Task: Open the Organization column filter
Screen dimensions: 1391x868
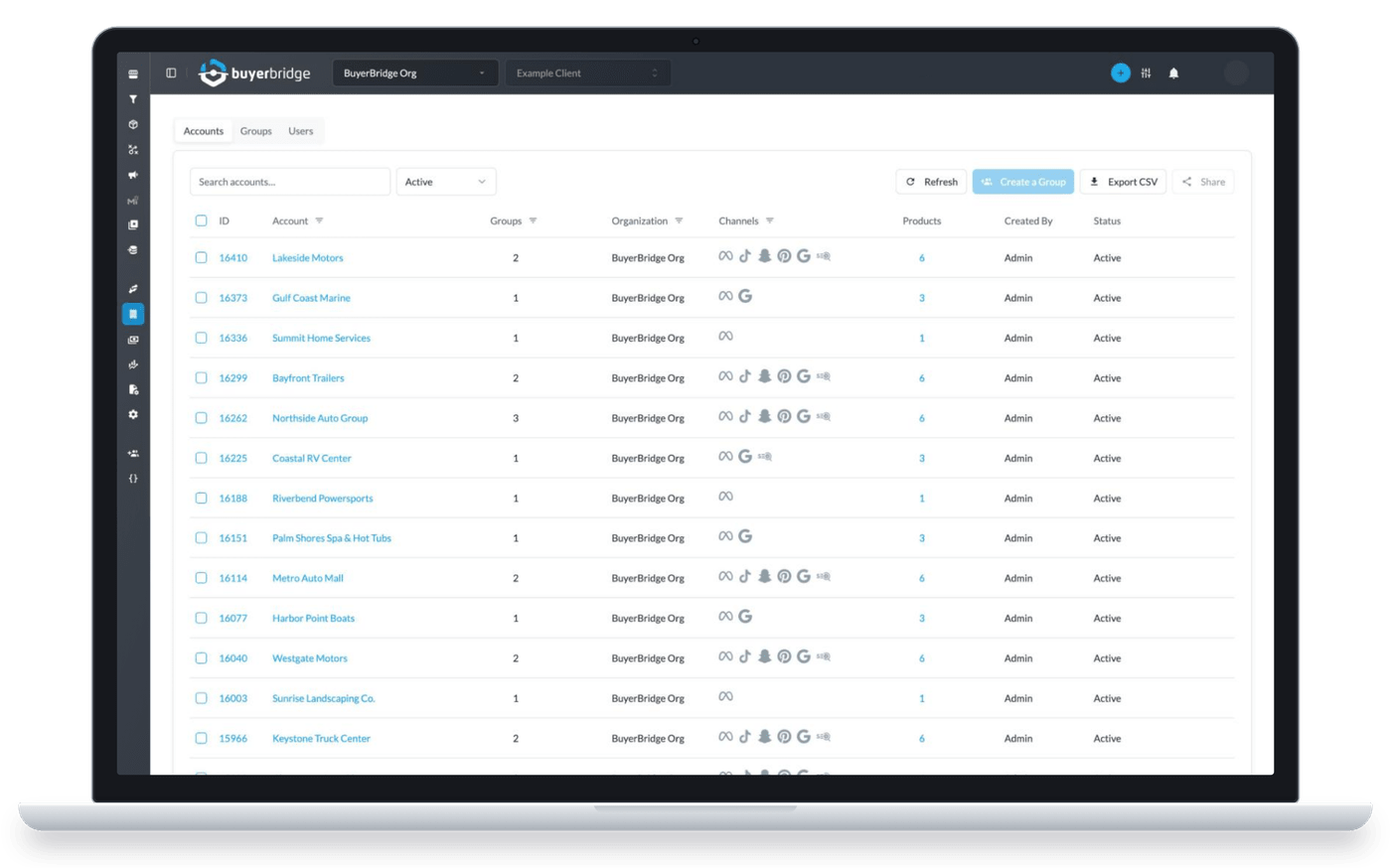Action: coord(679,221)
